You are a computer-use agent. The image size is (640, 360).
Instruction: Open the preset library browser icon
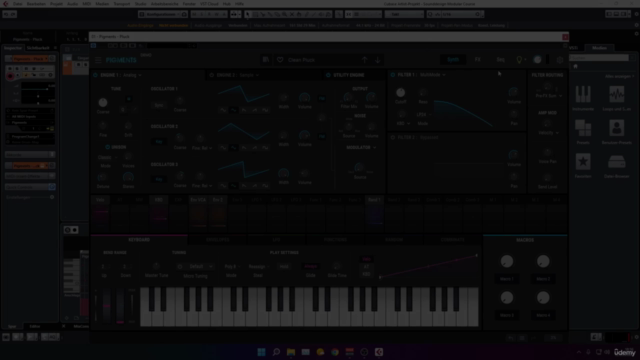266,60
